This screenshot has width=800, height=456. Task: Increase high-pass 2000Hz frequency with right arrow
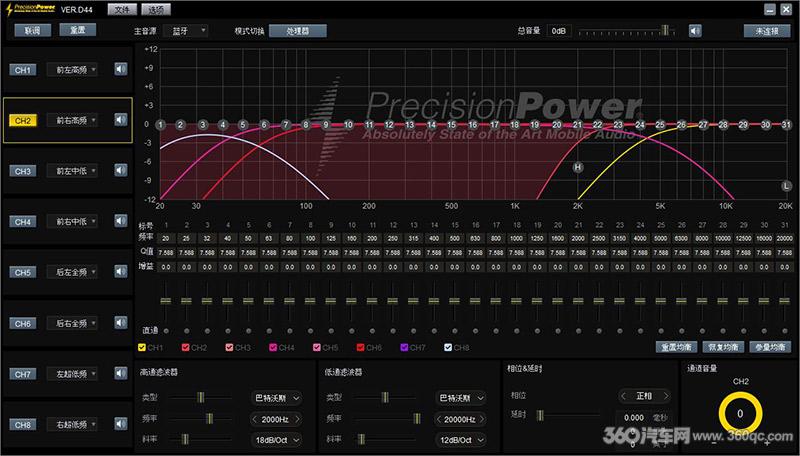click(297, 419)
